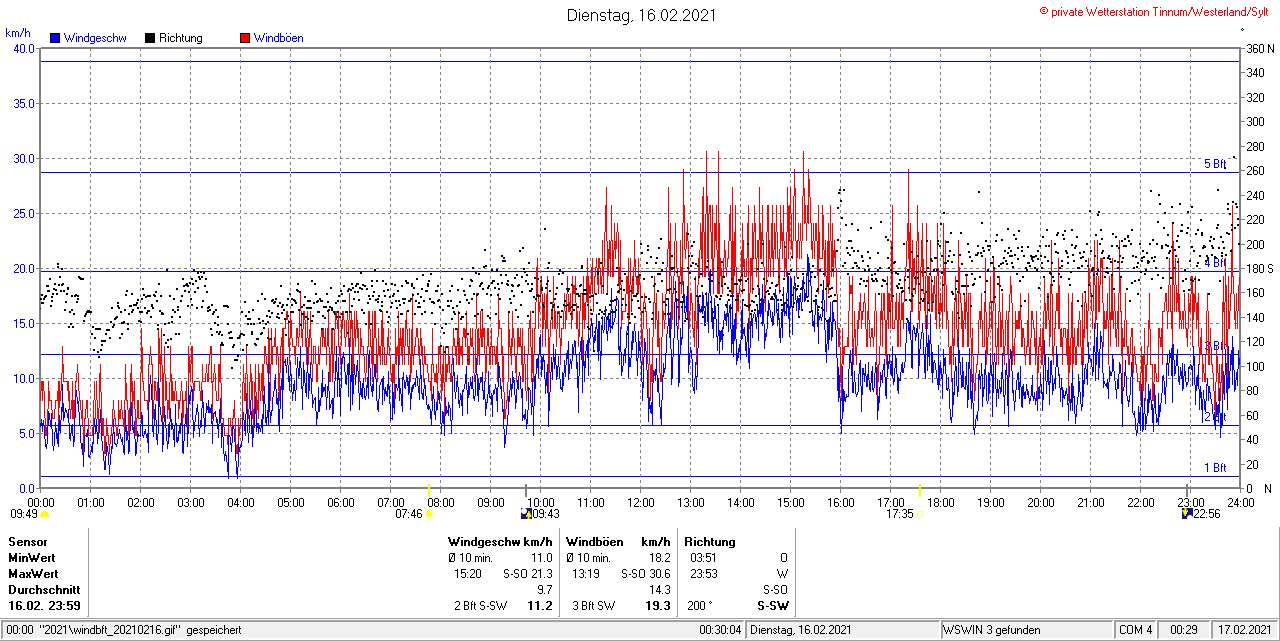Click the 16.02. 23:59 row label
The height and width of the screenshot is (641, 1280).
click(x=44, y=606)
